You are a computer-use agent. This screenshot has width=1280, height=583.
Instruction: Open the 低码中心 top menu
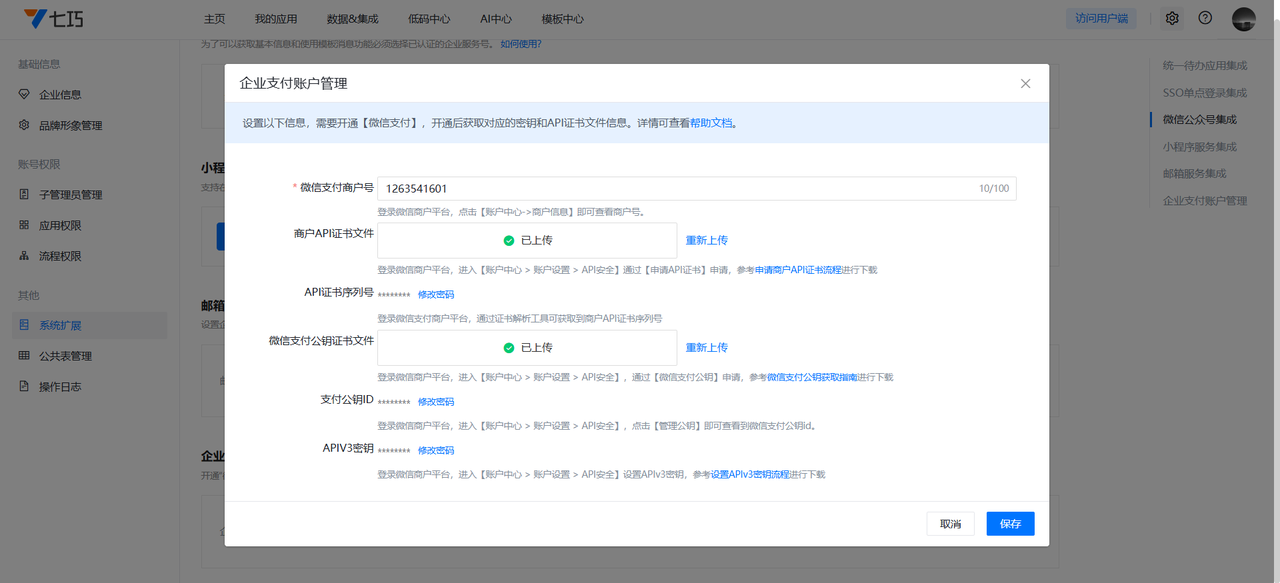pos(429,19)
